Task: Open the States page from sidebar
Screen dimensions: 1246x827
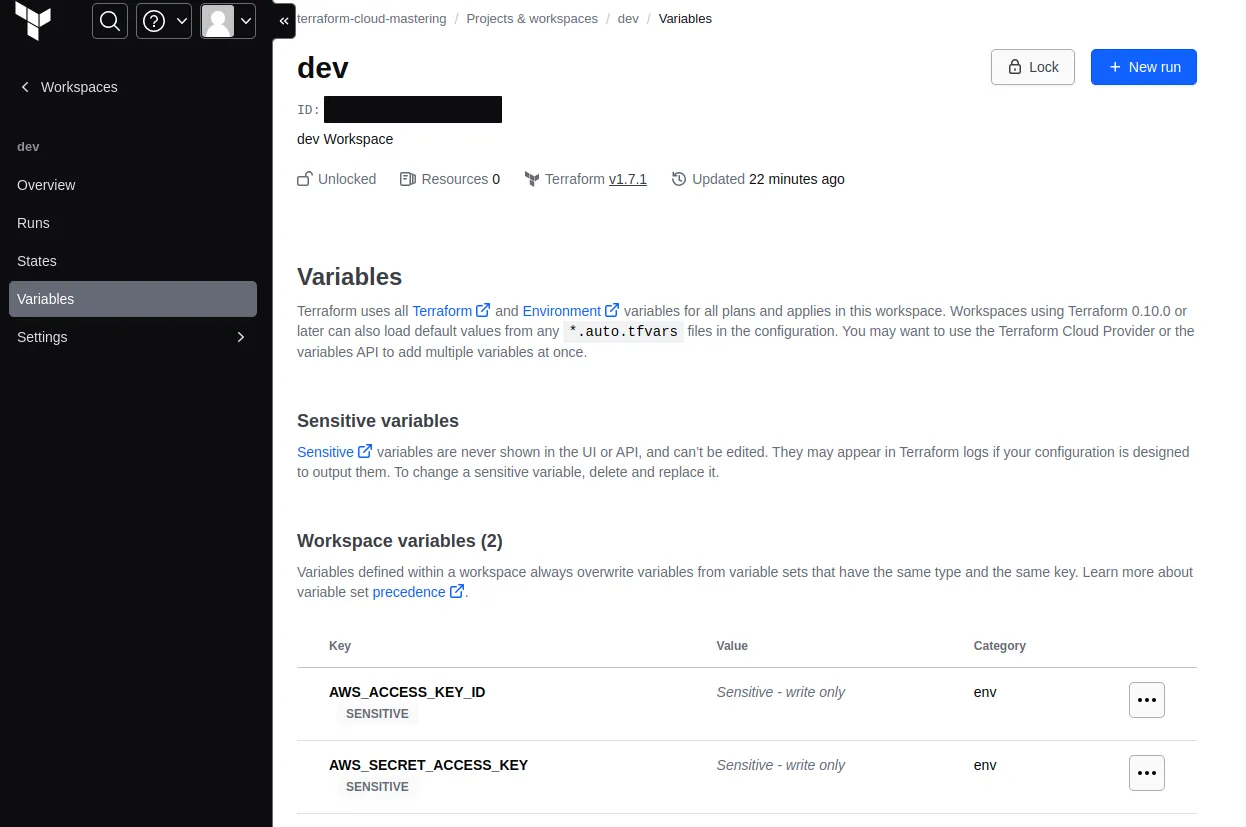Action: (37, 261)
